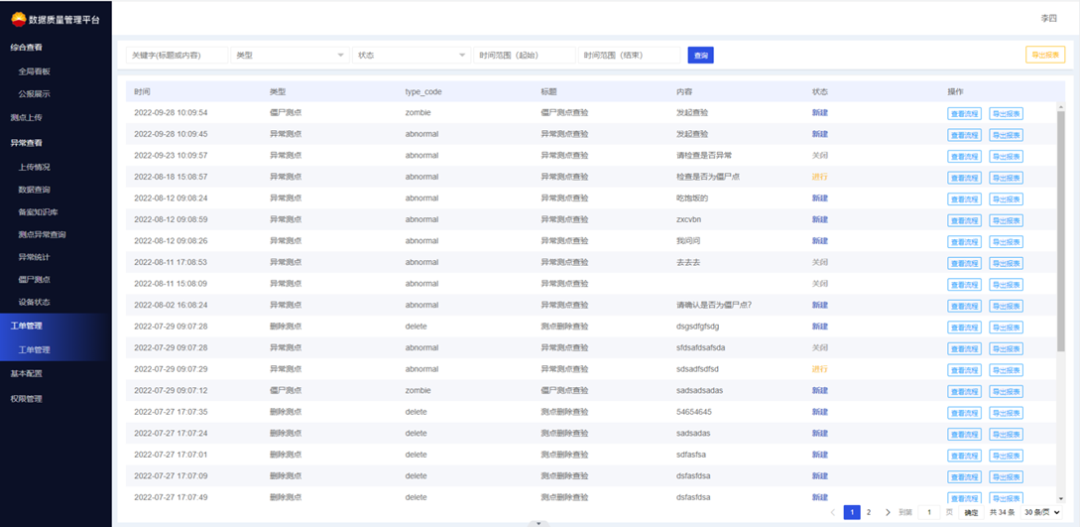Expand the 基本配置 sidebar section
This screenshot has width=1080, height=527.
[26, 374]
